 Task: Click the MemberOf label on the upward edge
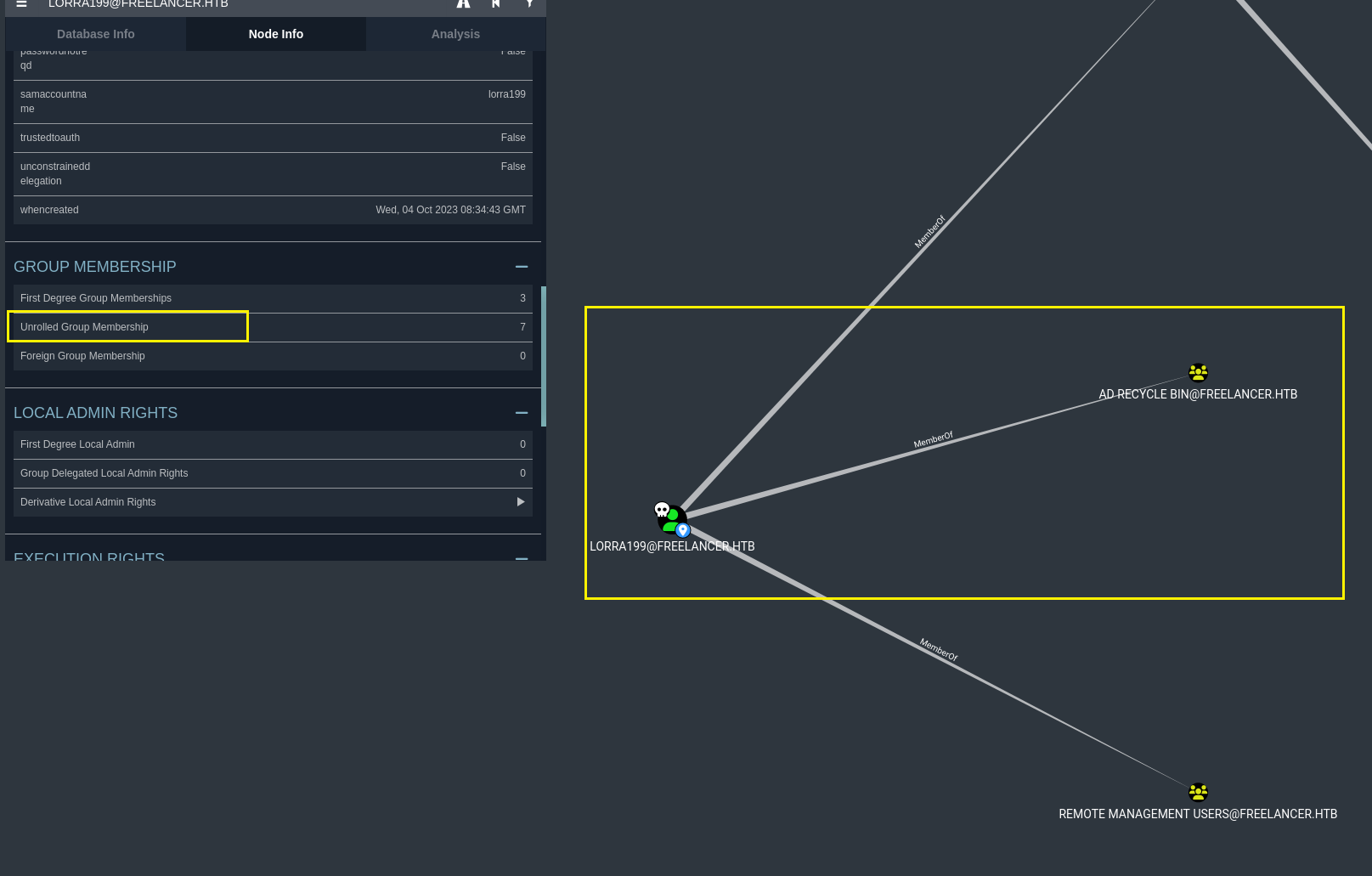(x=929, y=232)
